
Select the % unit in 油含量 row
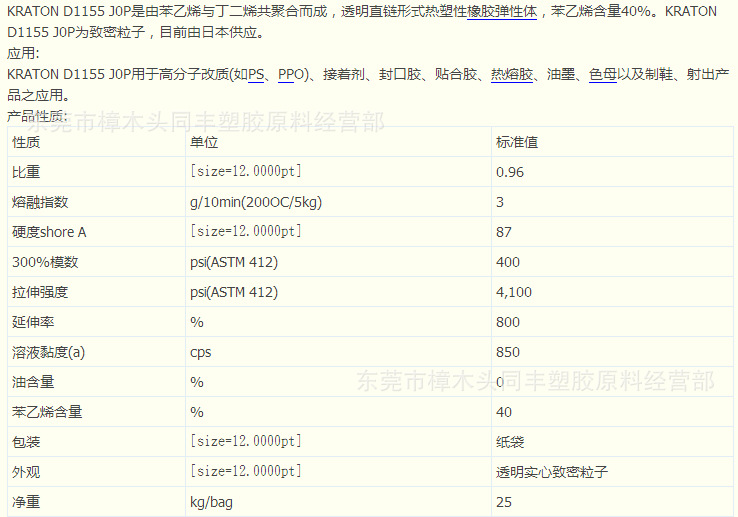197,382
